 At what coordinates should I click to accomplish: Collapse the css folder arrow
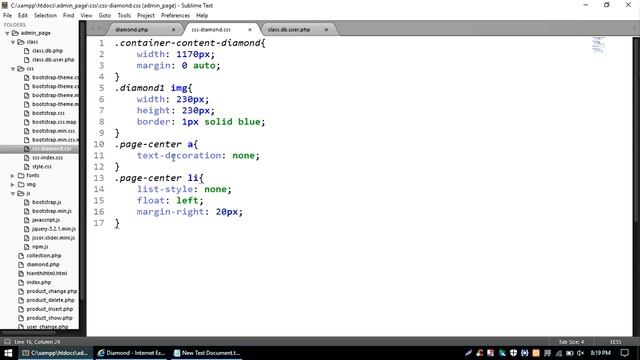13,69
